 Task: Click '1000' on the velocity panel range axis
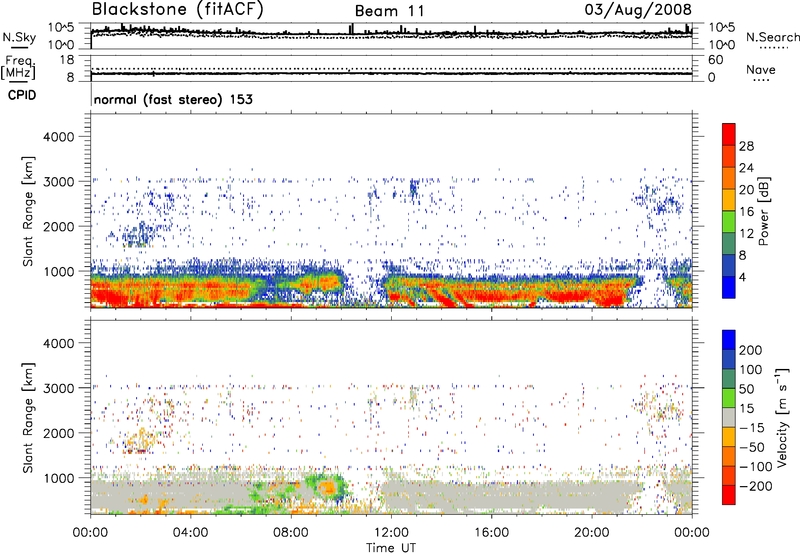[58, 478]
